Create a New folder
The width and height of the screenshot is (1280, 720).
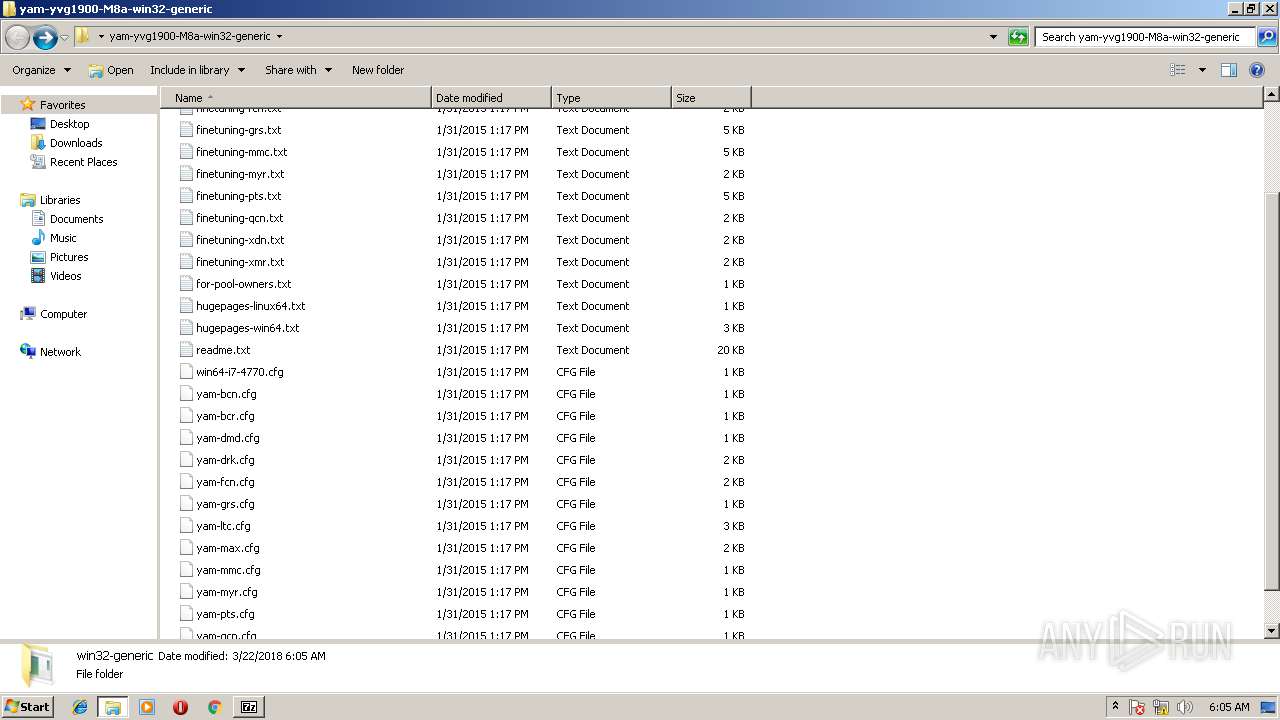378,70
